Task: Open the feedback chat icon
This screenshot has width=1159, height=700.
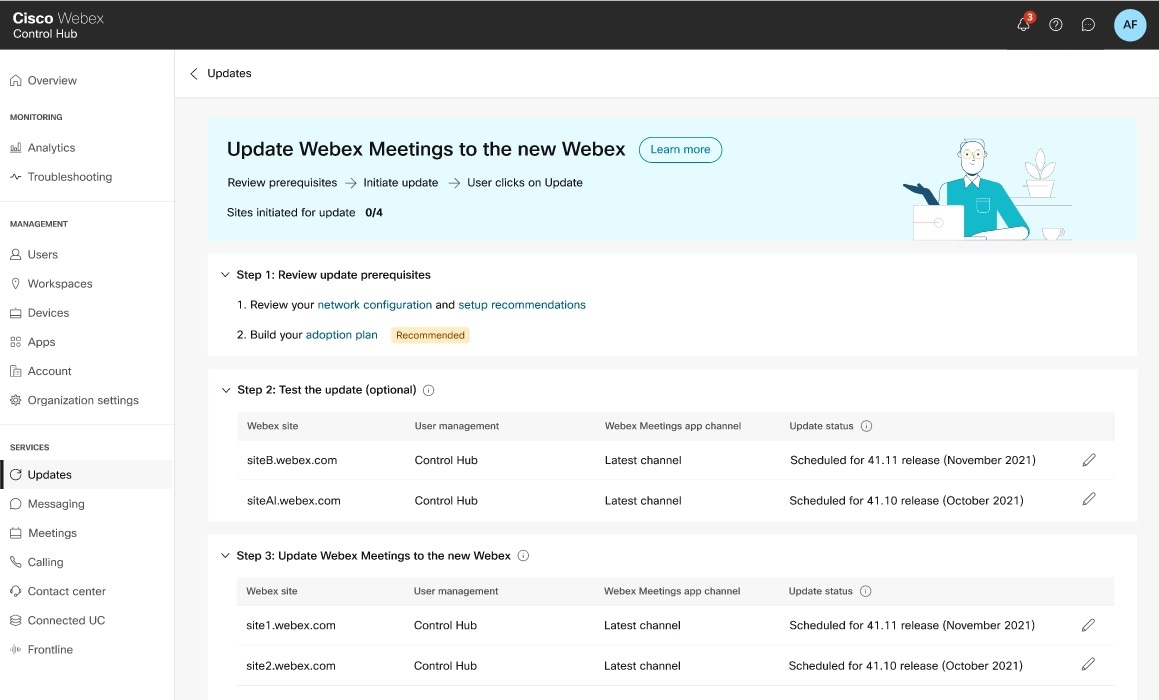Action: pos(1088,24)
